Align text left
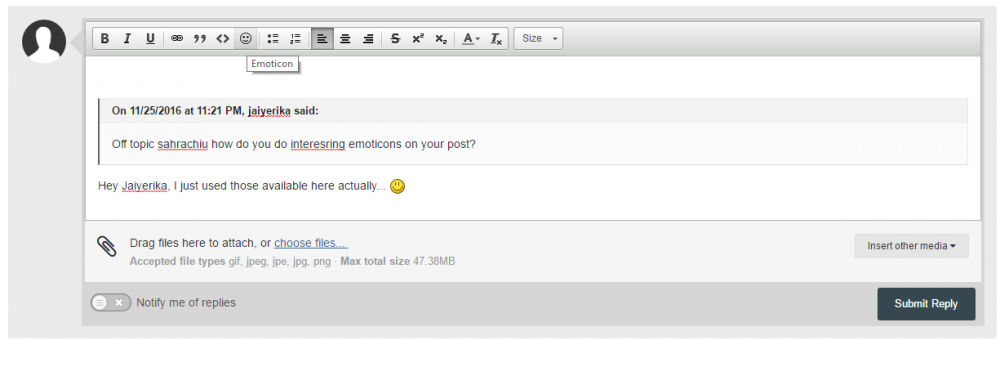Viewport: 1000px width, 376px height. pos(323,39)
